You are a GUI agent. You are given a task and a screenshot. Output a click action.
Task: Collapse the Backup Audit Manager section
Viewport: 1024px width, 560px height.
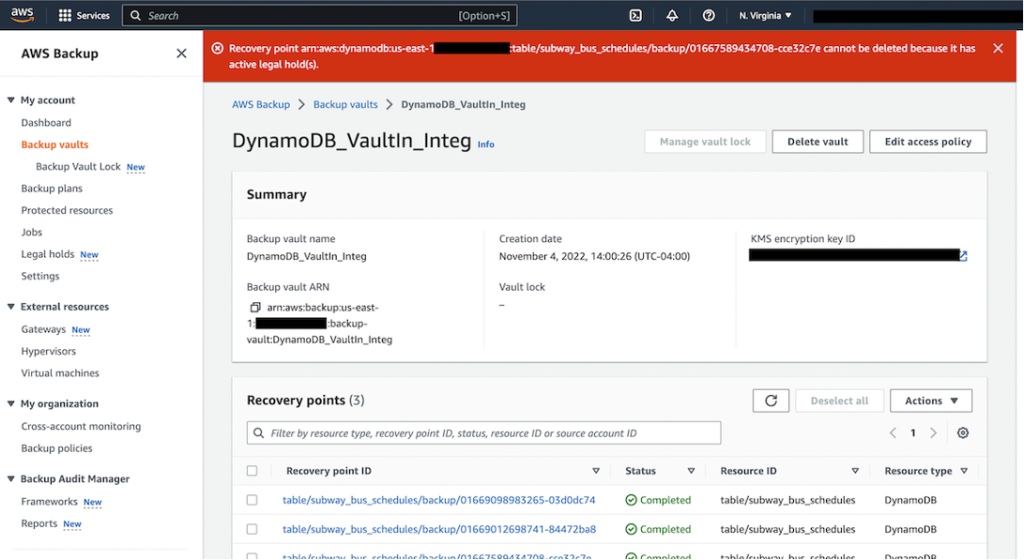tap(11, 478)
